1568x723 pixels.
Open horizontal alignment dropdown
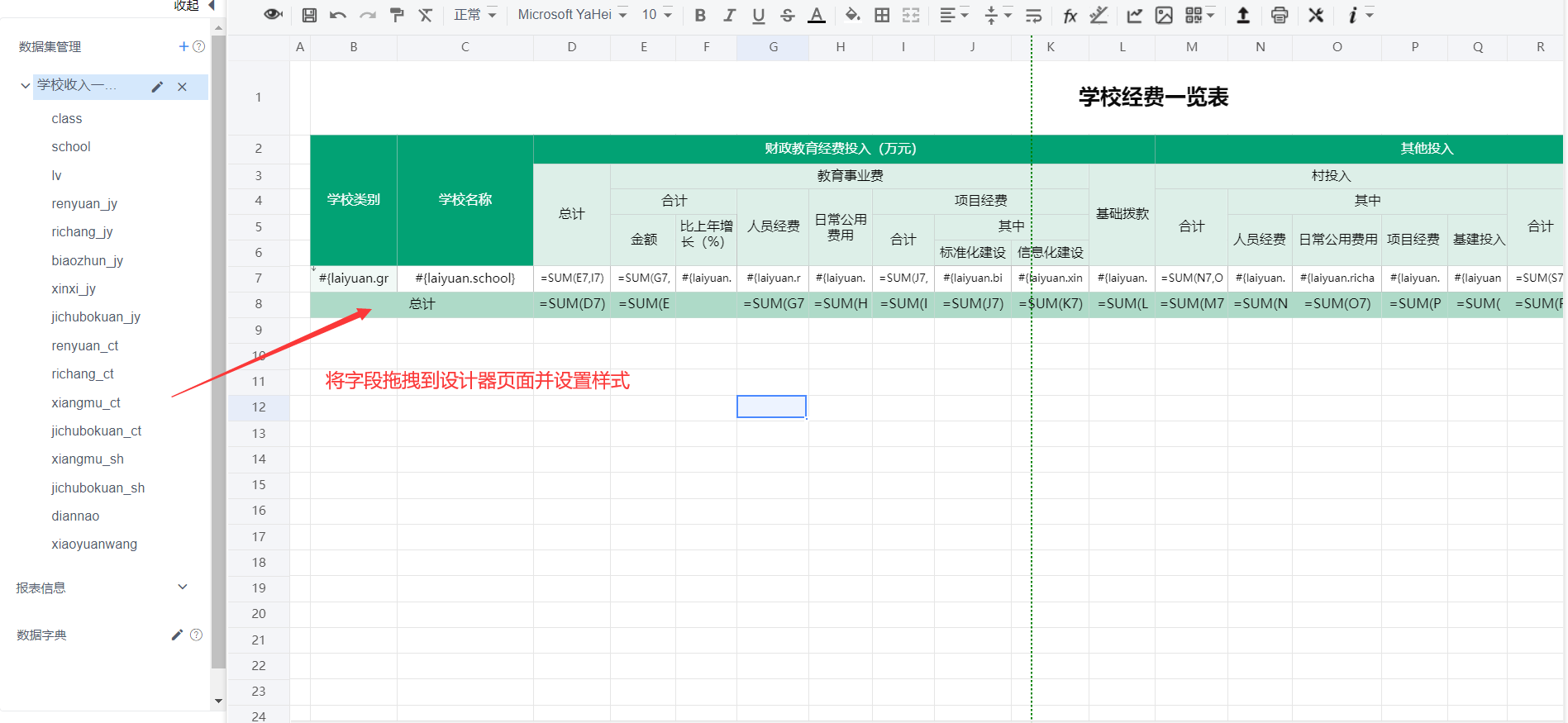954,15
